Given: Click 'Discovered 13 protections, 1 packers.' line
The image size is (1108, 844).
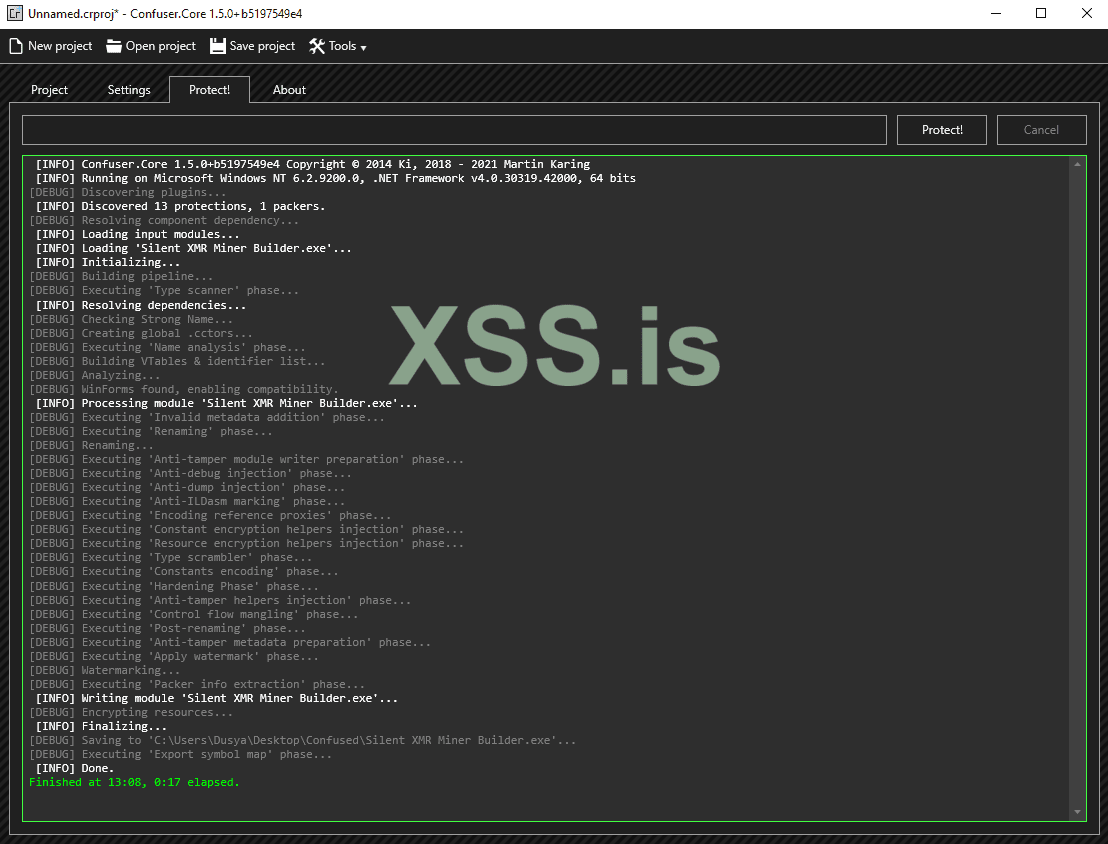Looking at the screenshot, I should 180,206.
